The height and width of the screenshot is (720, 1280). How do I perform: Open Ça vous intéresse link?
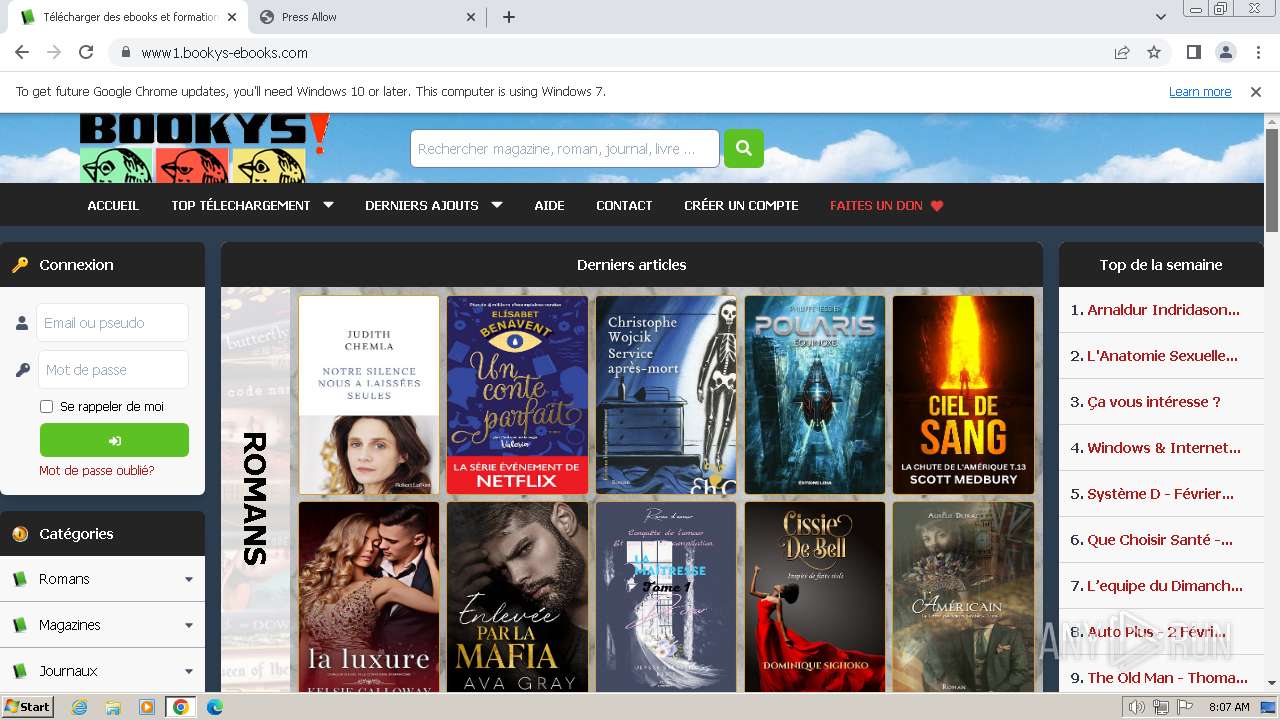[1154, 402]
